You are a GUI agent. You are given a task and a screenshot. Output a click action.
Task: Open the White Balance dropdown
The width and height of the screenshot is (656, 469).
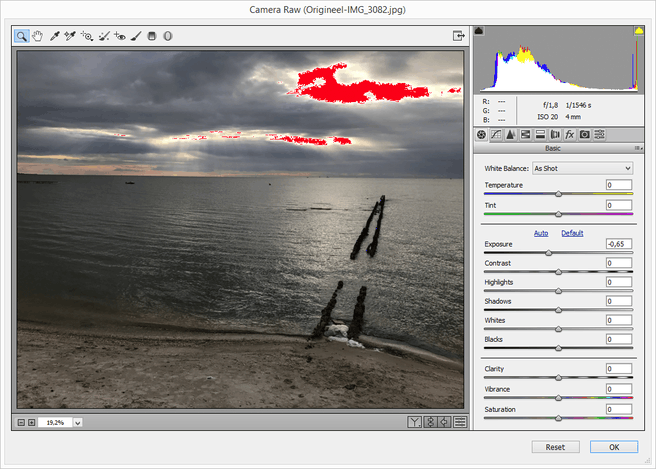pos(582,168)
